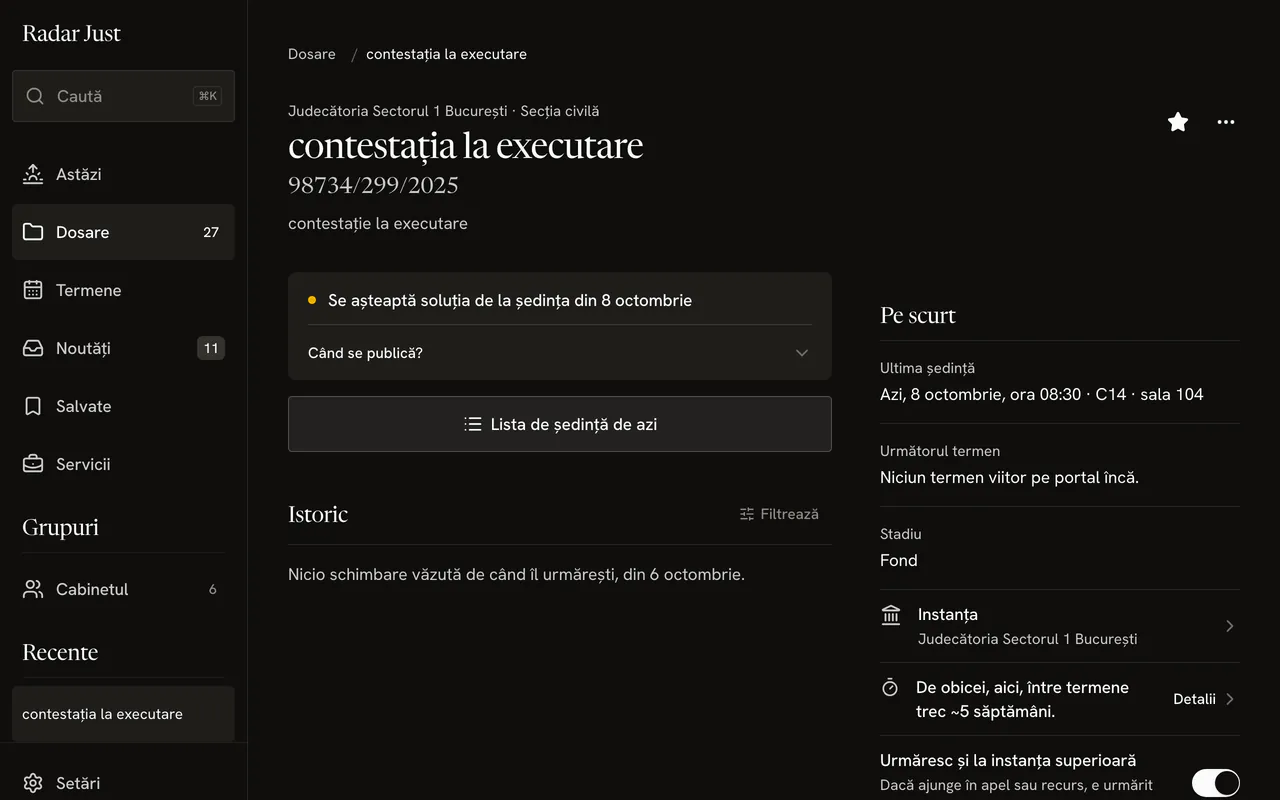This screenshot has height=800, width=1280.
Task: Click the last hearing date and room text
Action: click(1042, 394)
